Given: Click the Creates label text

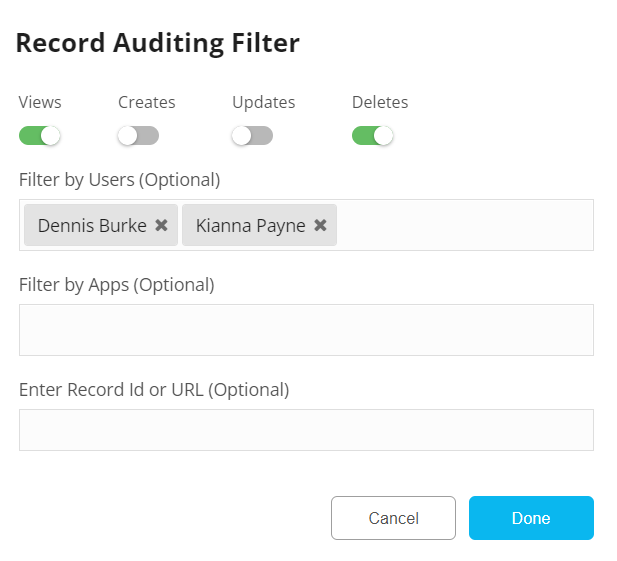Looking at the screenshot, I should pos(146,102).
